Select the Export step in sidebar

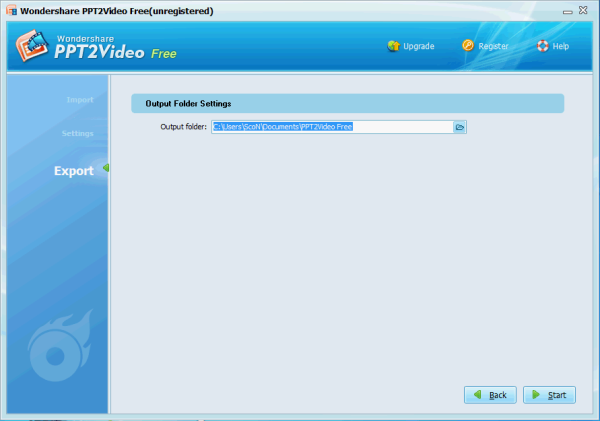click(x=74, y=171)
